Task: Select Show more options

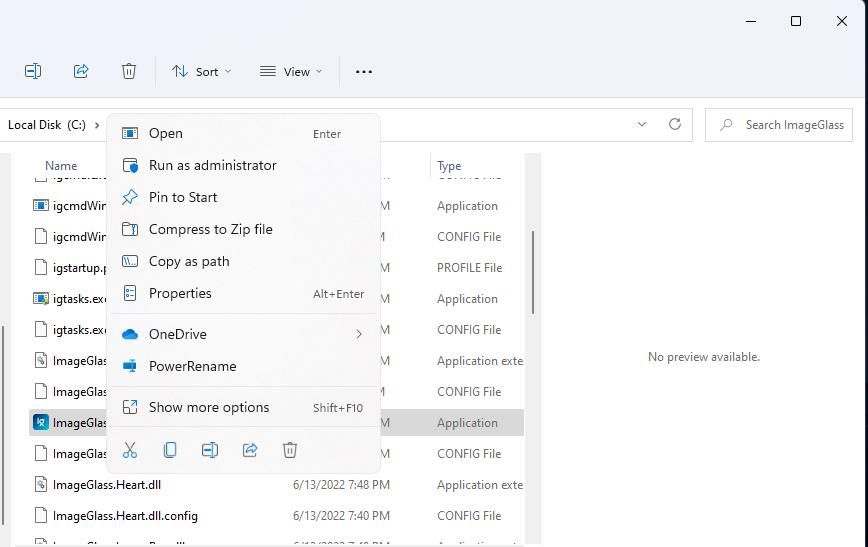Action: coord(209,407)
